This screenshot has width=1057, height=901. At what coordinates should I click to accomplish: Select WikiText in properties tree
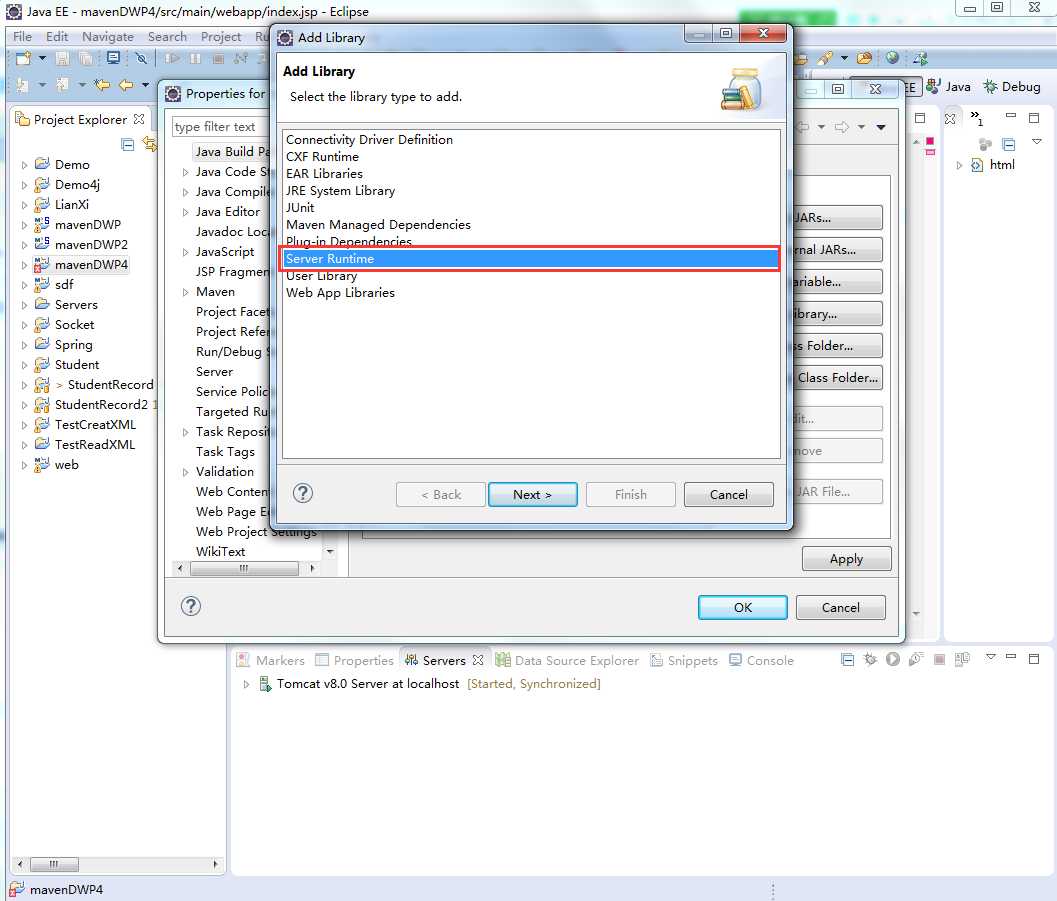coord(220,551)
